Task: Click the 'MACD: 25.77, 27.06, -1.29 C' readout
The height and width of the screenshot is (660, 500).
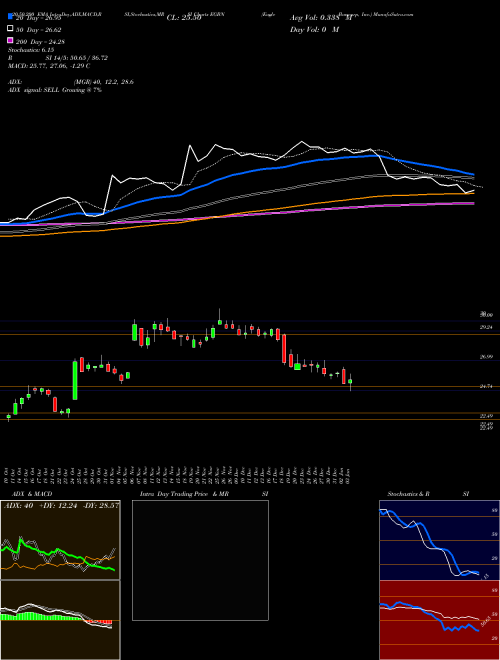Action: [x=49, y=66]
